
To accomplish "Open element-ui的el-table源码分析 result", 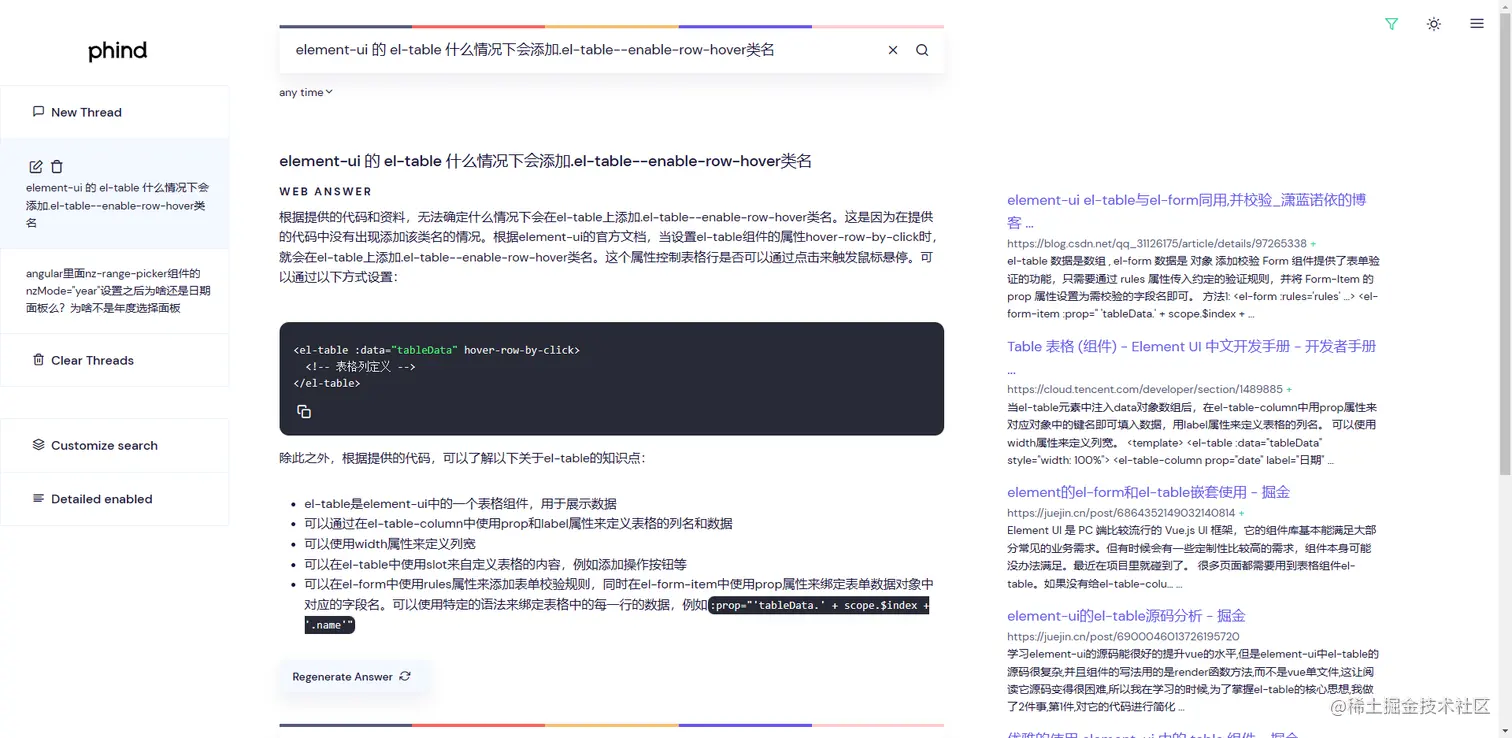I will 1126,615.
